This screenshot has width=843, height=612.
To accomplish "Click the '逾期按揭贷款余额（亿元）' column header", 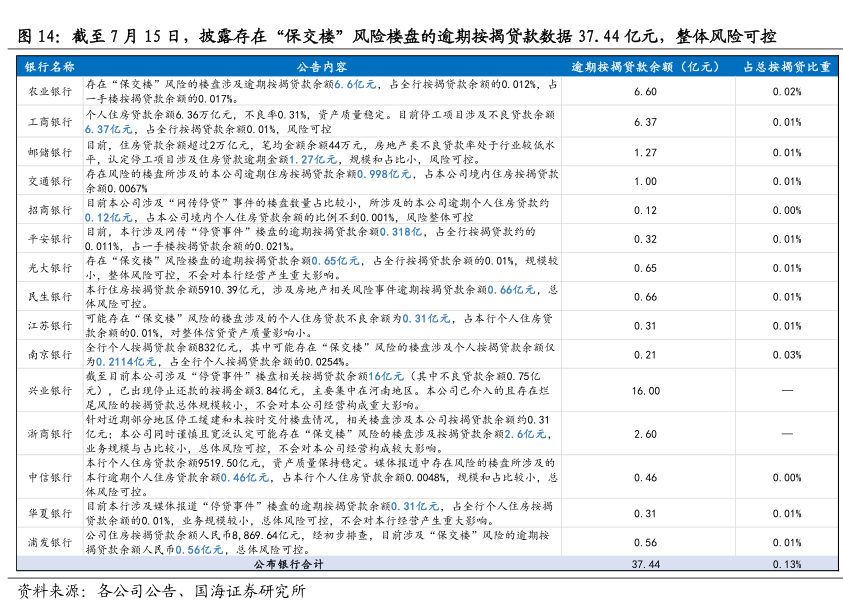I will 645,67.
